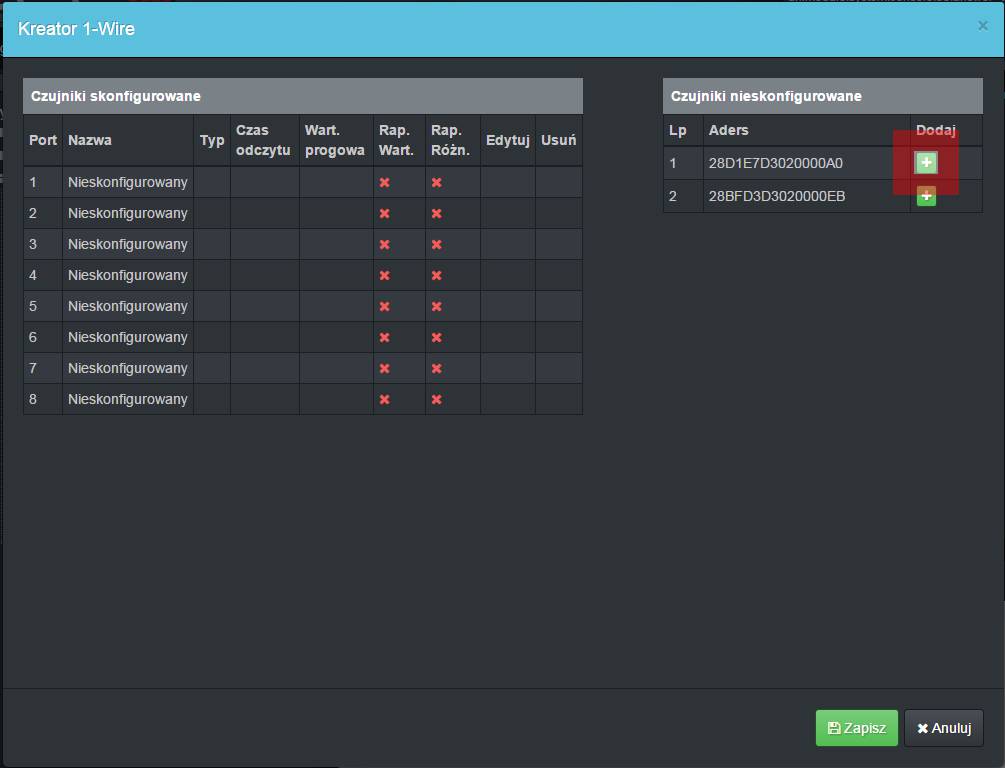Image resolution: width=1005 pixels, height=768 pixels.
Task: Click the Nazwa column header
Action: click(x=90, y=140)
